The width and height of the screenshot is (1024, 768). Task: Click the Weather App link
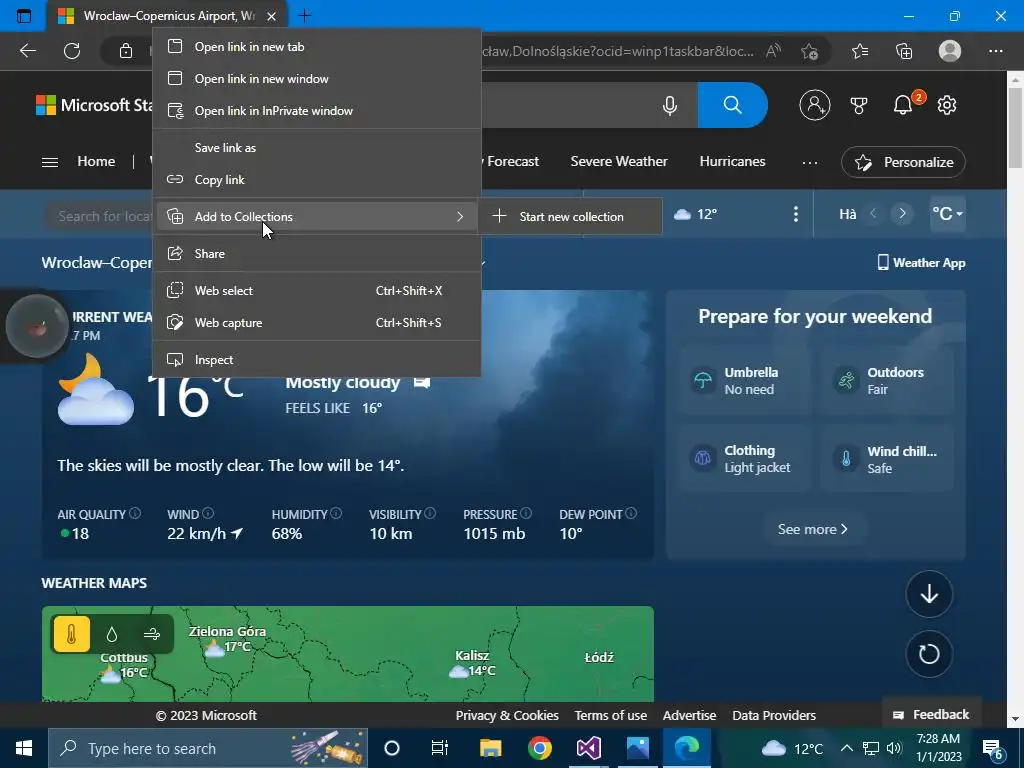(x=921, y=263)
